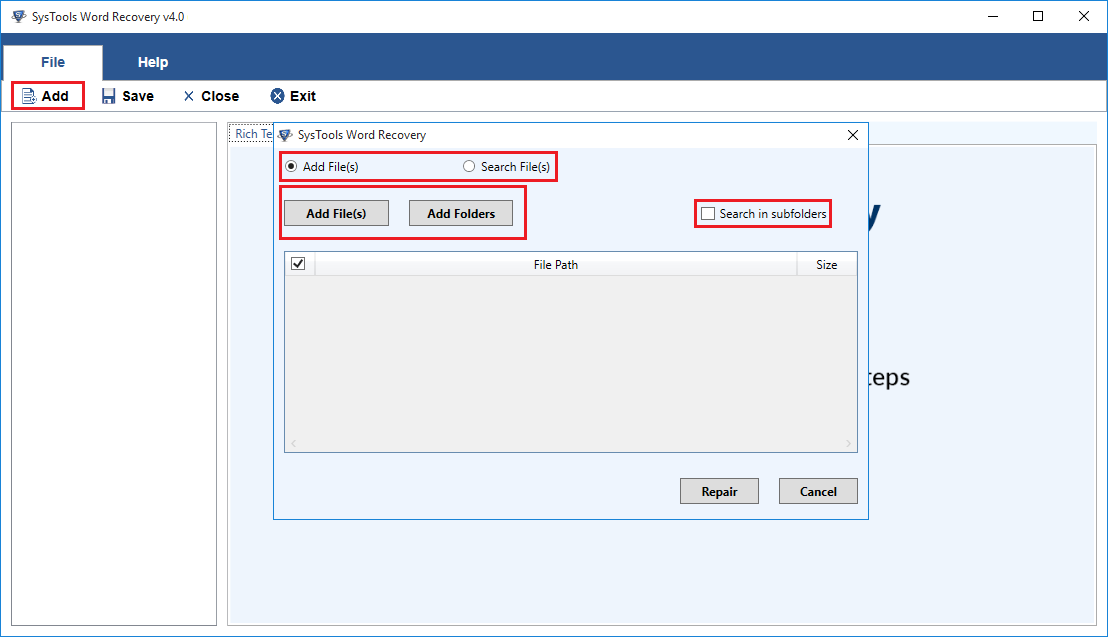Maximize the SysTools Word Recovery main window
This screenshot has width=1108, height=637.
[1038, 16]
